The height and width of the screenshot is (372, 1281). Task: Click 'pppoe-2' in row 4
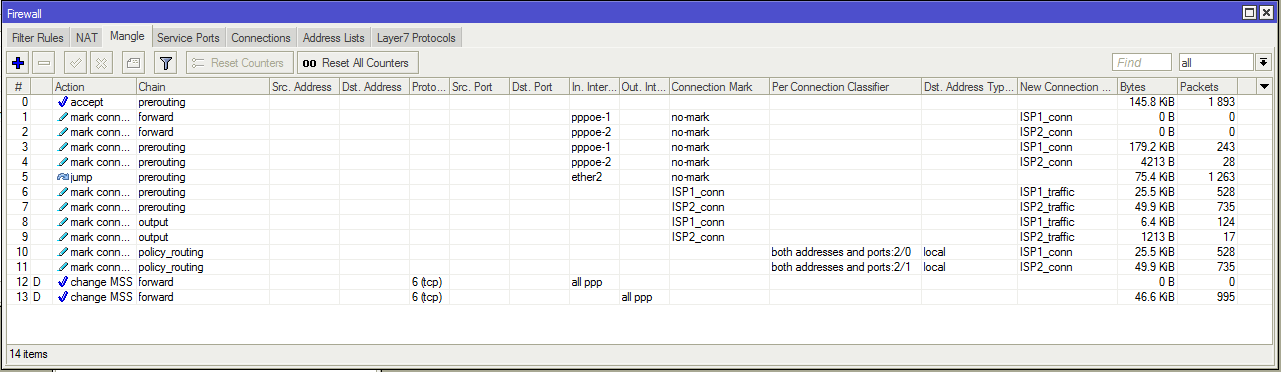tap(591, 162)
